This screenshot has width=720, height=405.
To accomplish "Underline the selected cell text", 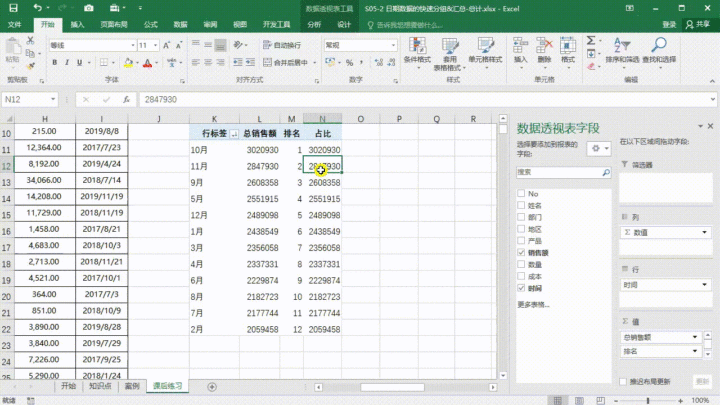I will click(79, 62).
